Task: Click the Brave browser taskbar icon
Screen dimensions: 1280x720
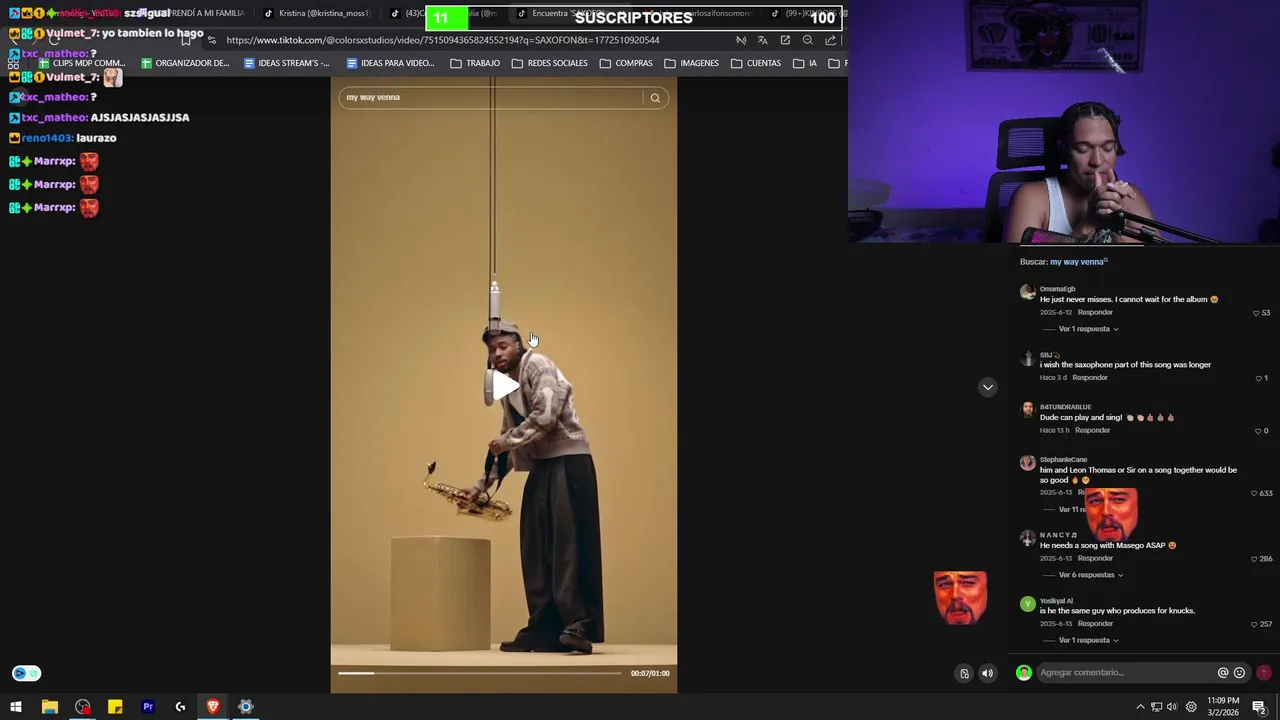Action: [x=213, y=707]
